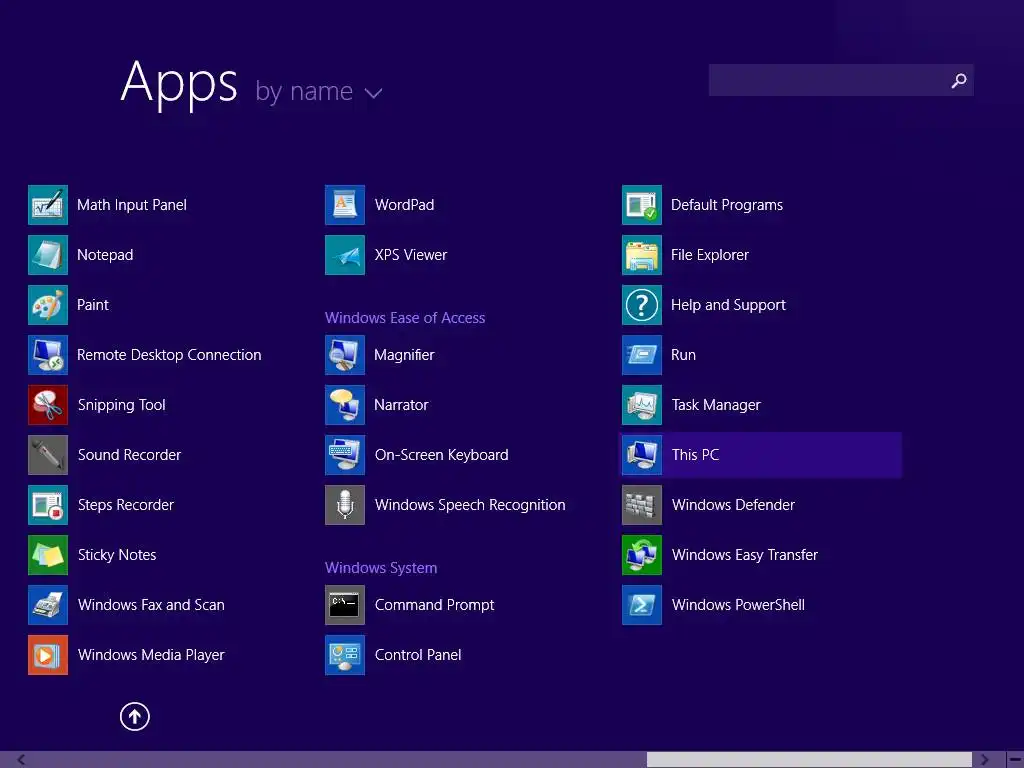Click the 'Windows Defender' label
The image size is (1024, 768).
[x=733, y=505]
